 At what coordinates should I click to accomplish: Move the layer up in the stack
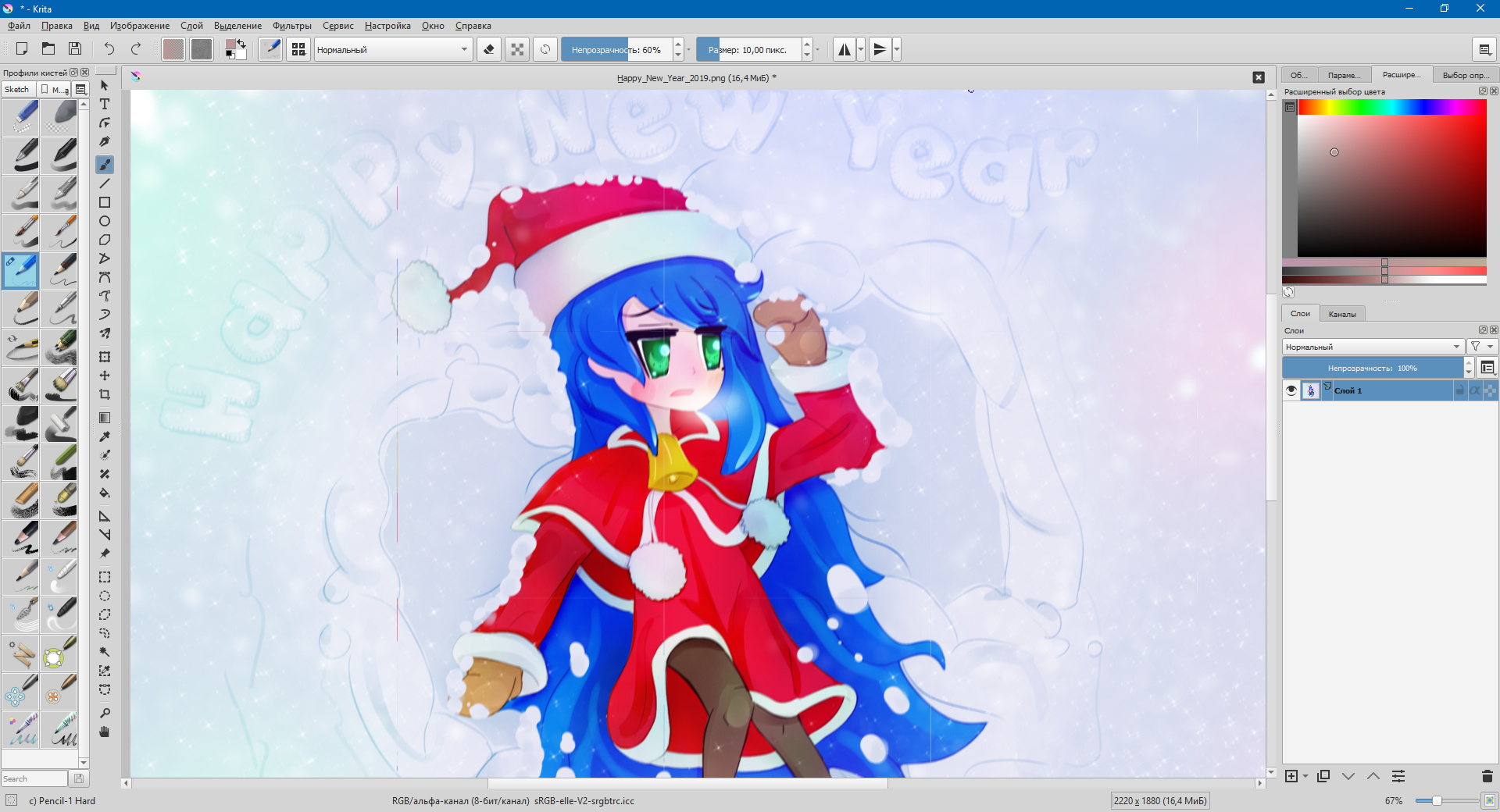point(1373,776)
